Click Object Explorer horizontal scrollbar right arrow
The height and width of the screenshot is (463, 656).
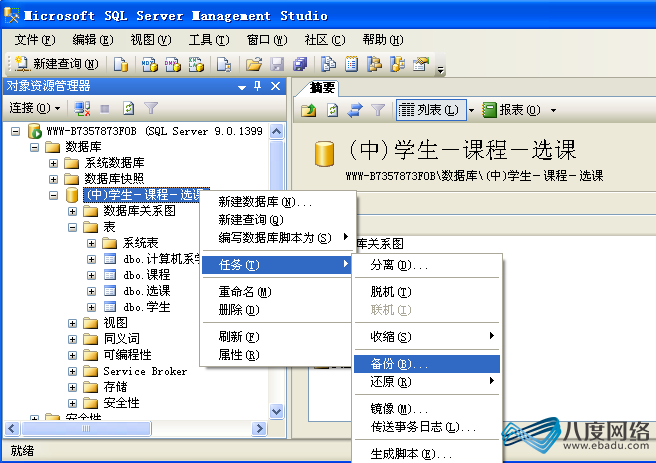[x=259, y=429]
